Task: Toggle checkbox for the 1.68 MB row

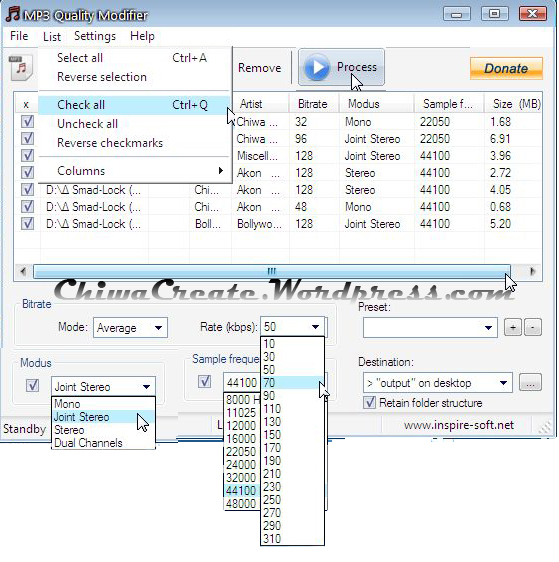Action: [27, 122]
